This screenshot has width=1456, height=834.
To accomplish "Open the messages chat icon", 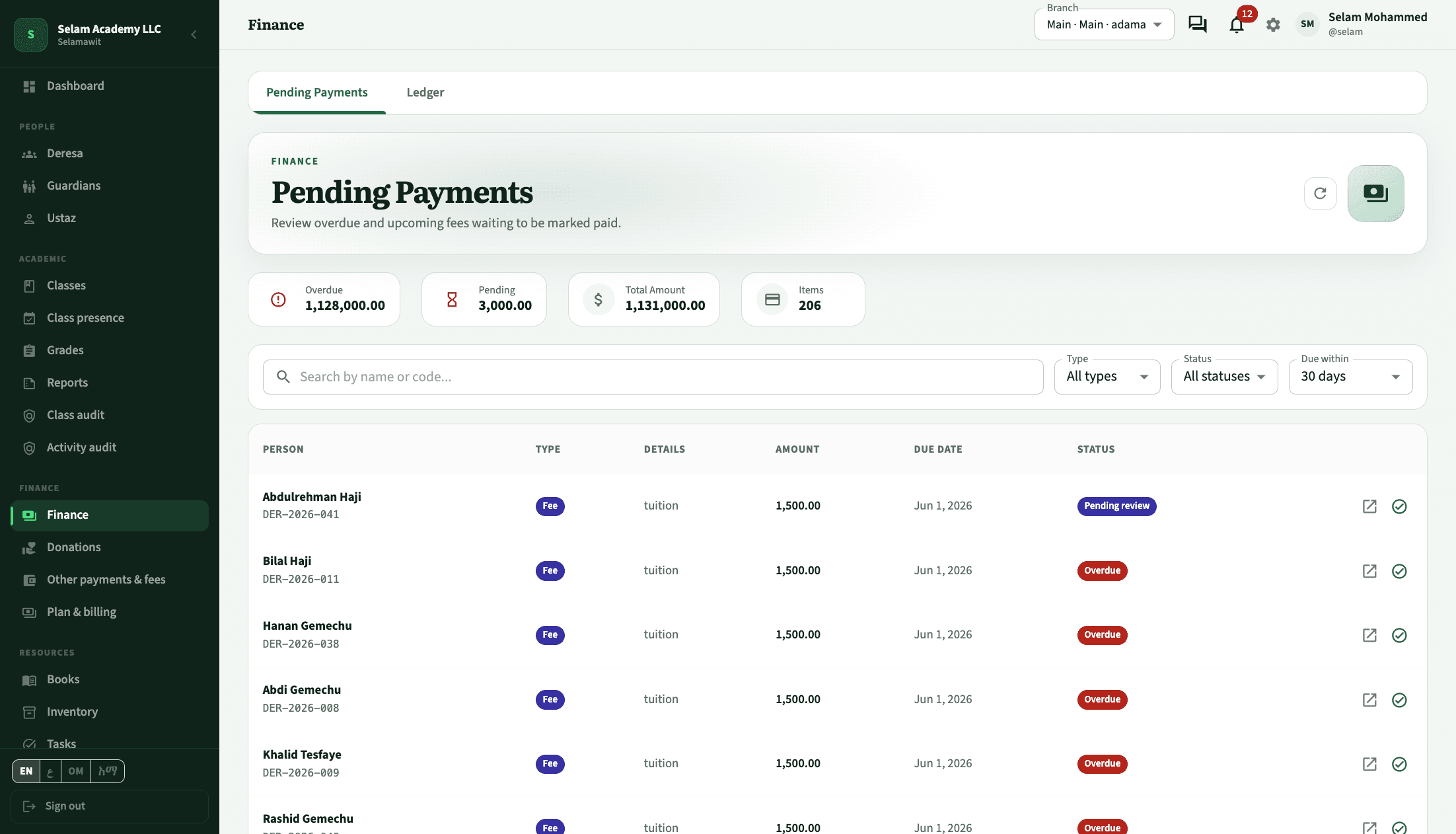I will tap(1197, 24).
